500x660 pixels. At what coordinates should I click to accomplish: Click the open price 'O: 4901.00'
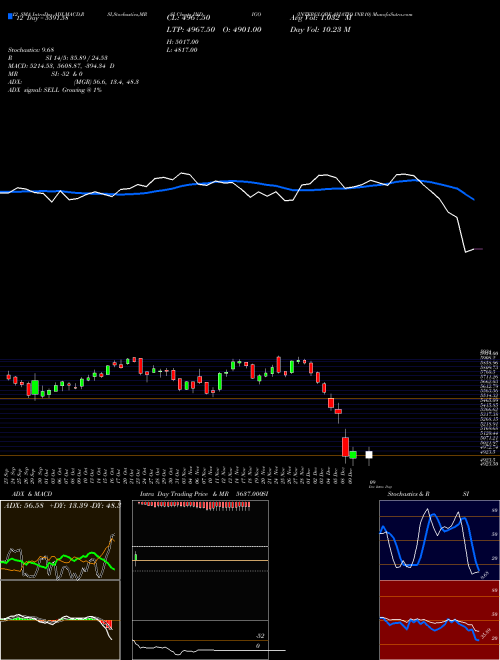point(242,29)
